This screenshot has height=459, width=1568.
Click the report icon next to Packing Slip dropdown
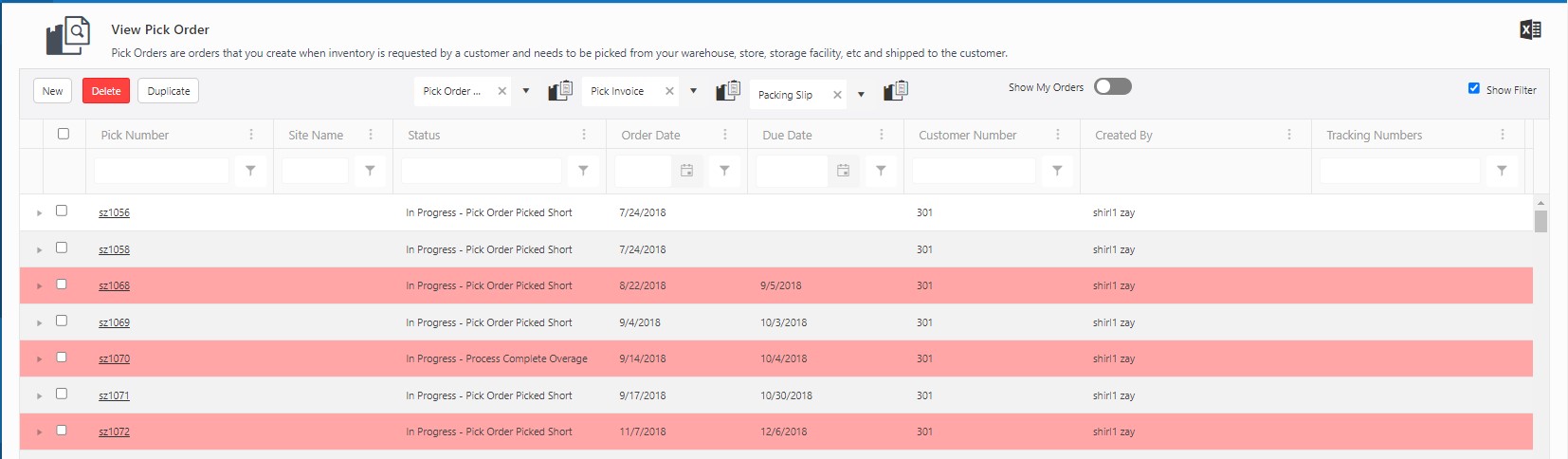click(895, 91)
